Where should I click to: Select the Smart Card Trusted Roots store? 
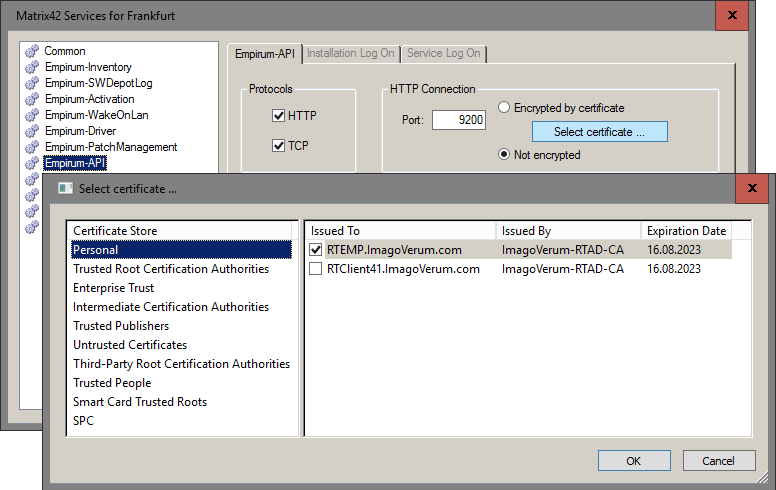[x=140, y=402]
